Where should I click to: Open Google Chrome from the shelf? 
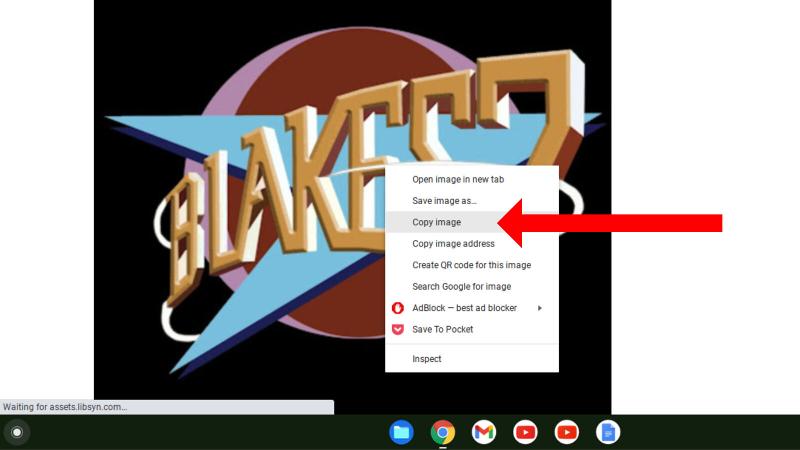(443, 432)
